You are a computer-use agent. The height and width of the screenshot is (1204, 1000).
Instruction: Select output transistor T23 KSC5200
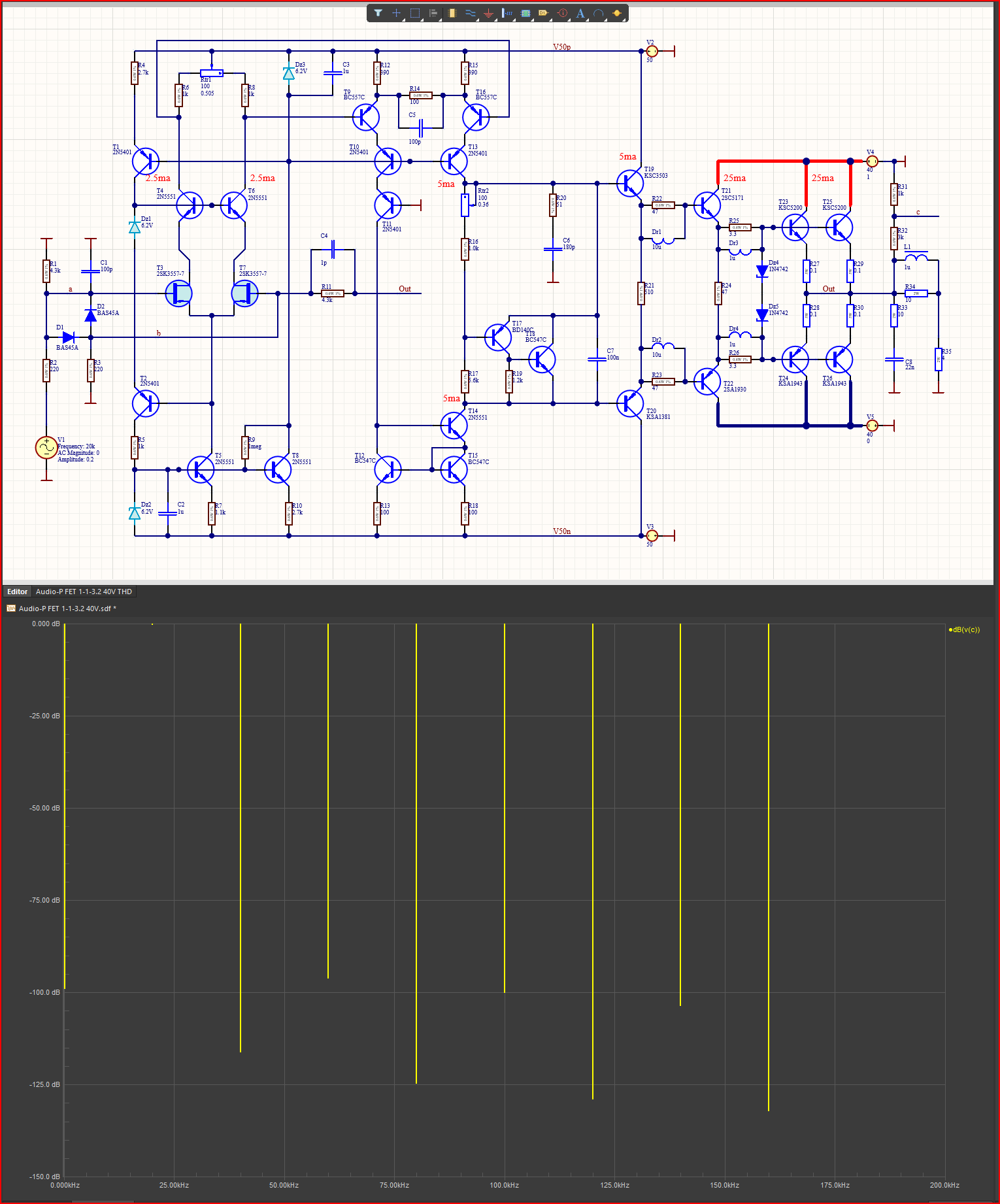pyautogui.click(x=795, y=227)
